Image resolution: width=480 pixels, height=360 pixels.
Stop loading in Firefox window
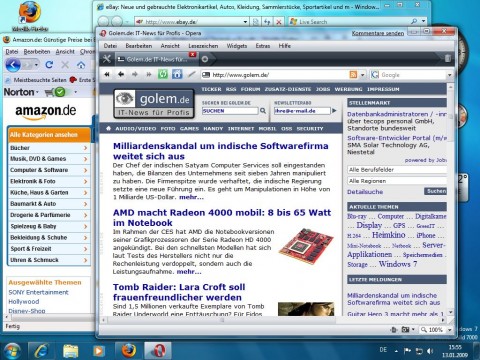pos(65,65)
